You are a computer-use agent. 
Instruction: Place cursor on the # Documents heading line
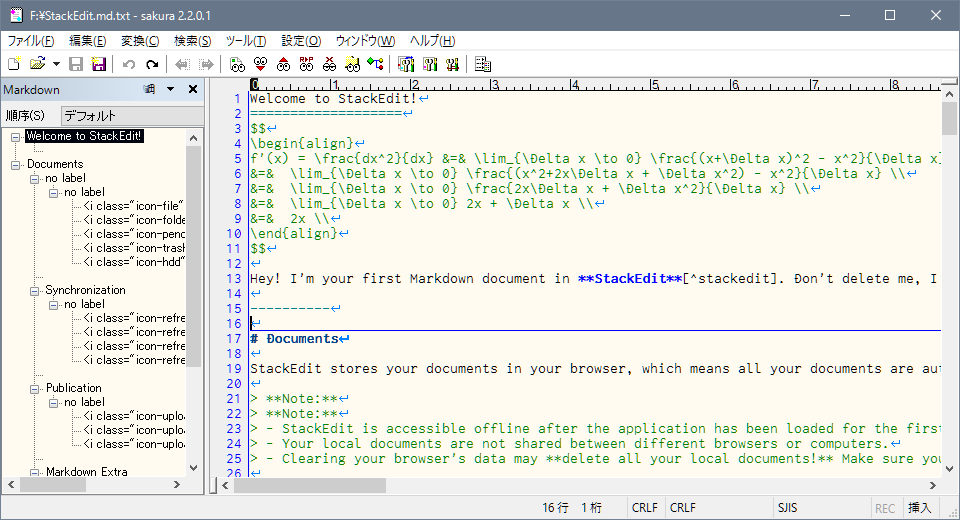tap(300, 339)
